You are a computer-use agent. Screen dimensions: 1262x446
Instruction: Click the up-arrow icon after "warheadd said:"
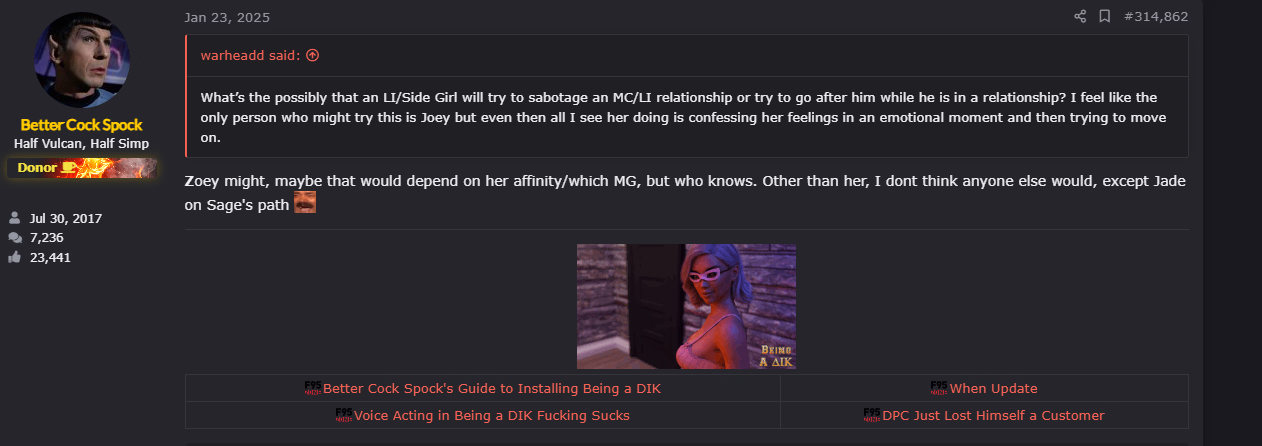click(x=313, y=55)
